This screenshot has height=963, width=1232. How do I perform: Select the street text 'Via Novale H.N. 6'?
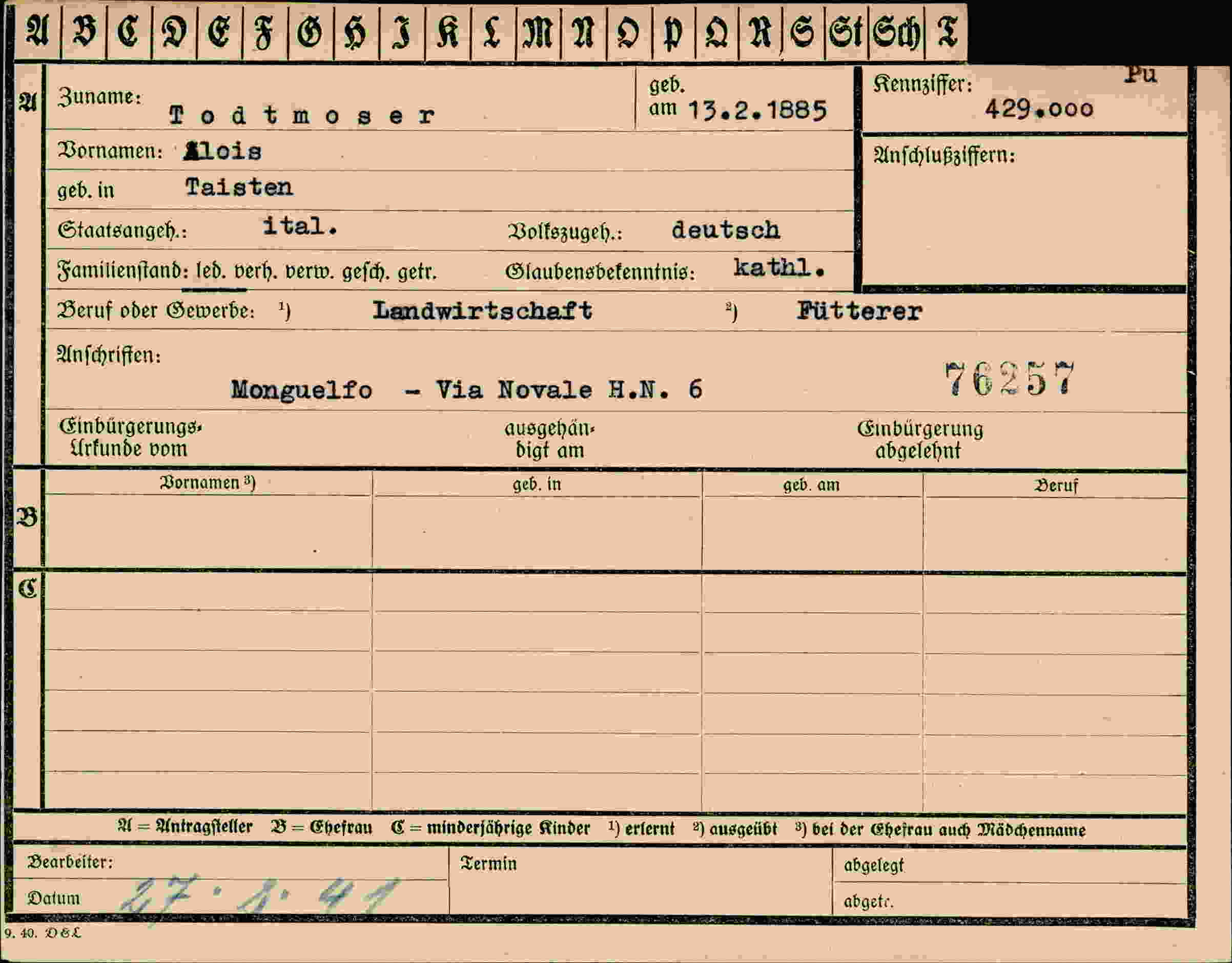coord(569,390)
